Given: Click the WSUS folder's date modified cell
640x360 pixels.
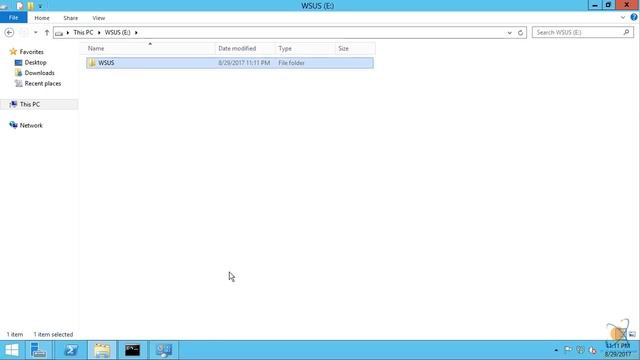Looking at the screenshot, I should coord(244,63).
